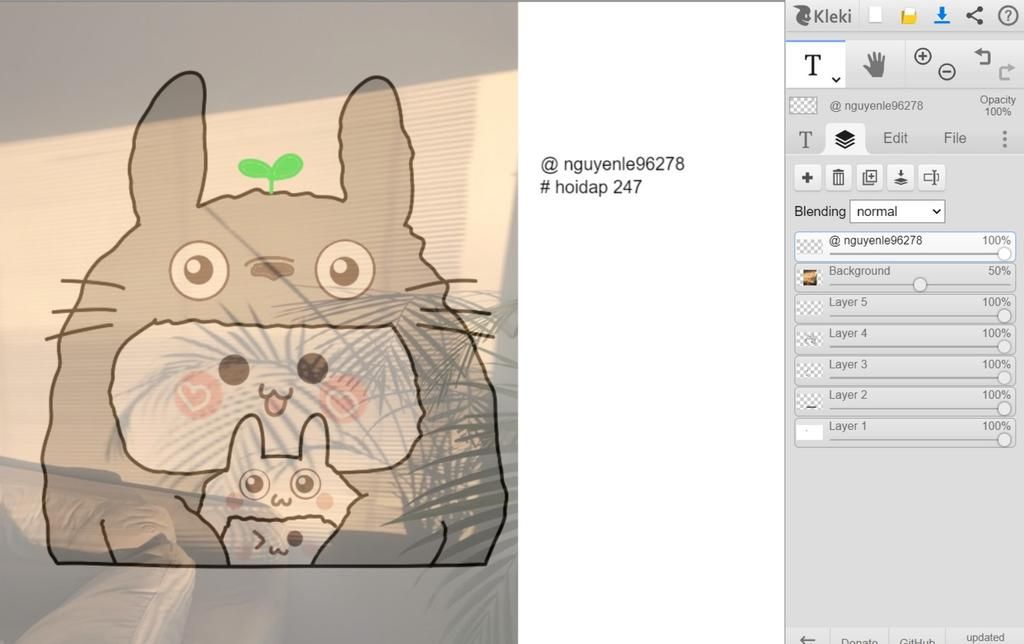This screenshot has height=644, width=1024.
Task: Click the Layer 4 thumbnail
Action: [x=810, y=340]
